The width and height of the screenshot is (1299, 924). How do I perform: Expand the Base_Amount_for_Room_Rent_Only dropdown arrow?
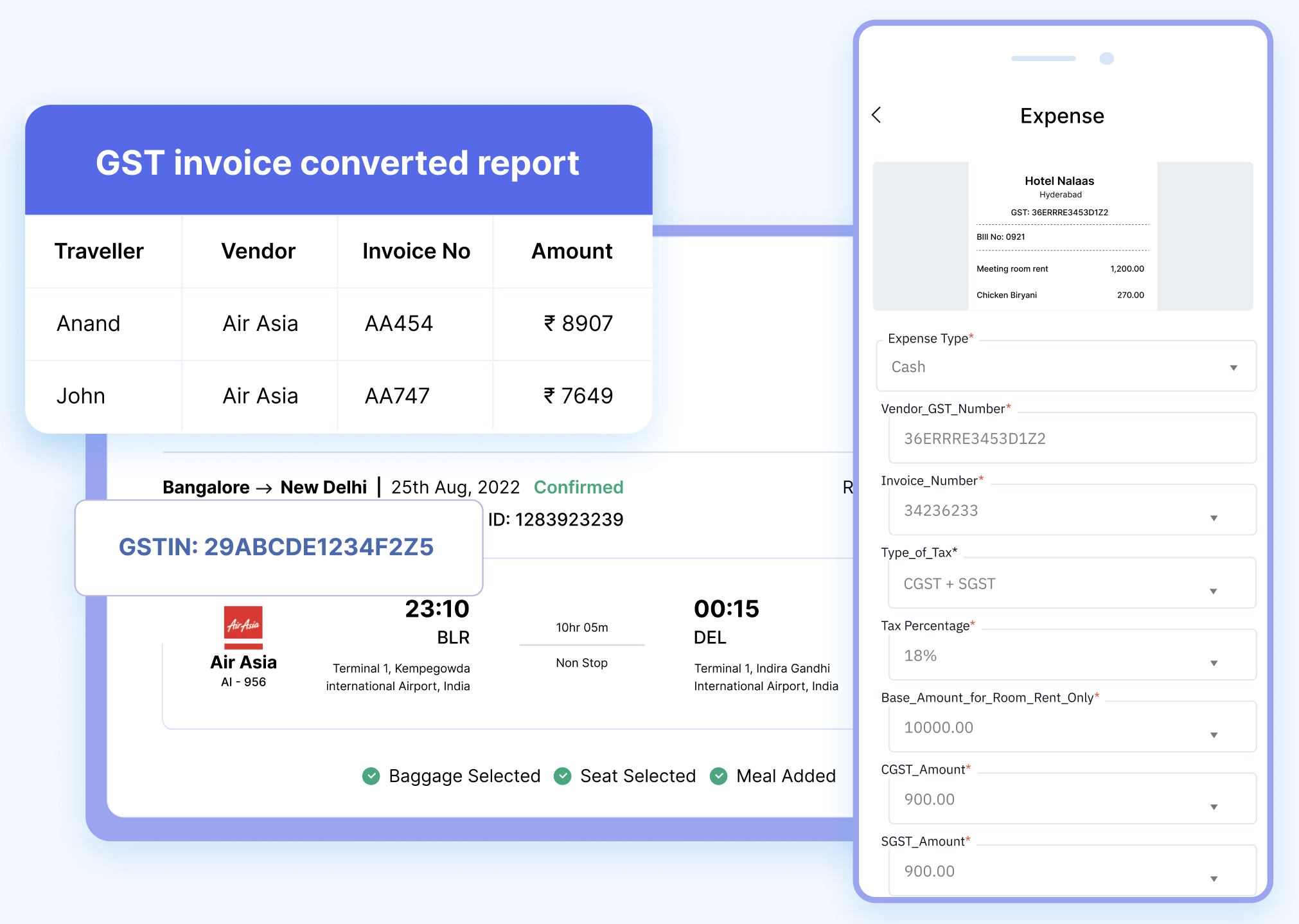1214,735
